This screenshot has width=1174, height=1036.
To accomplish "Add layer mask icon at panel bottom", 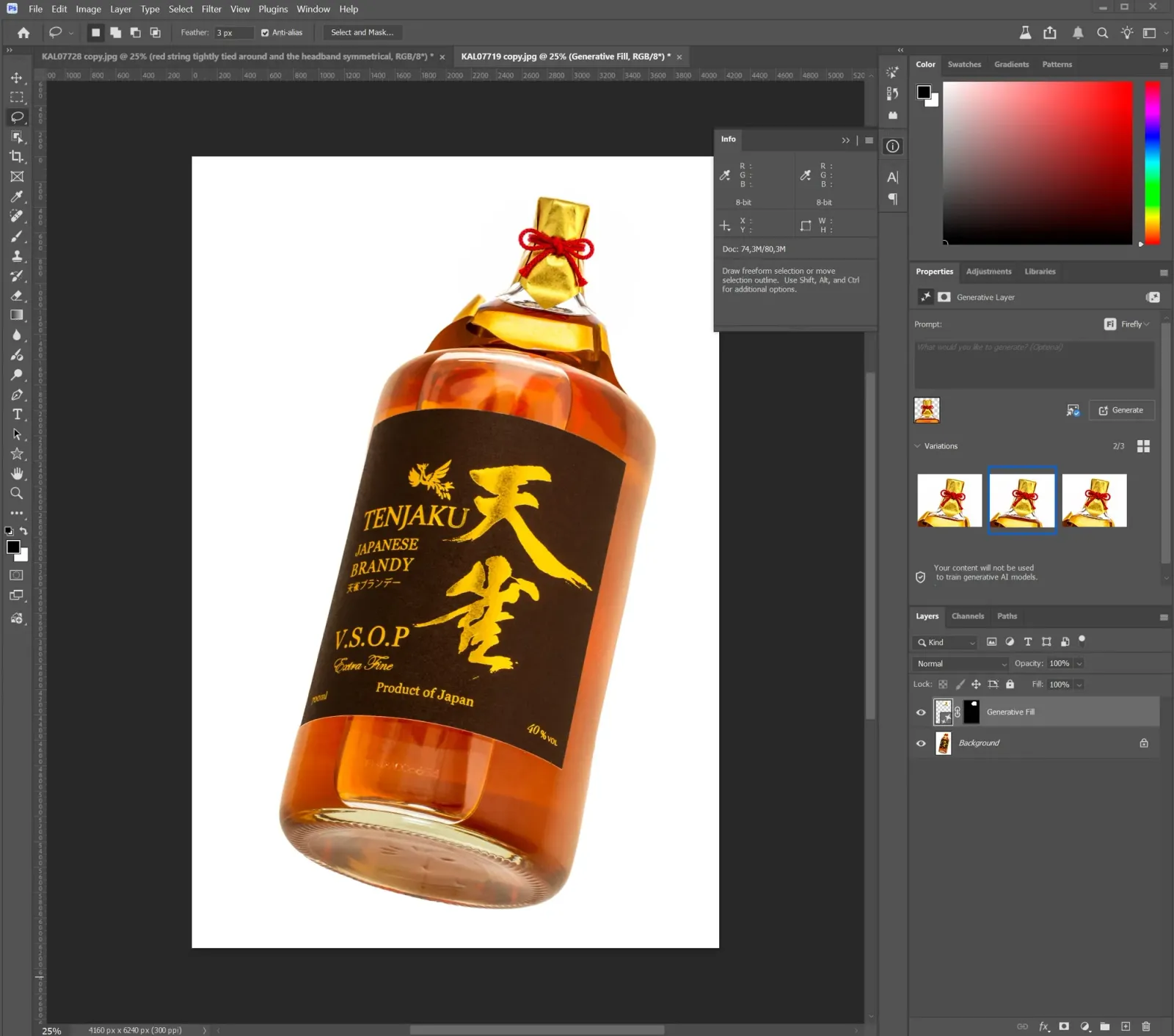I will coord(1064,1026).
